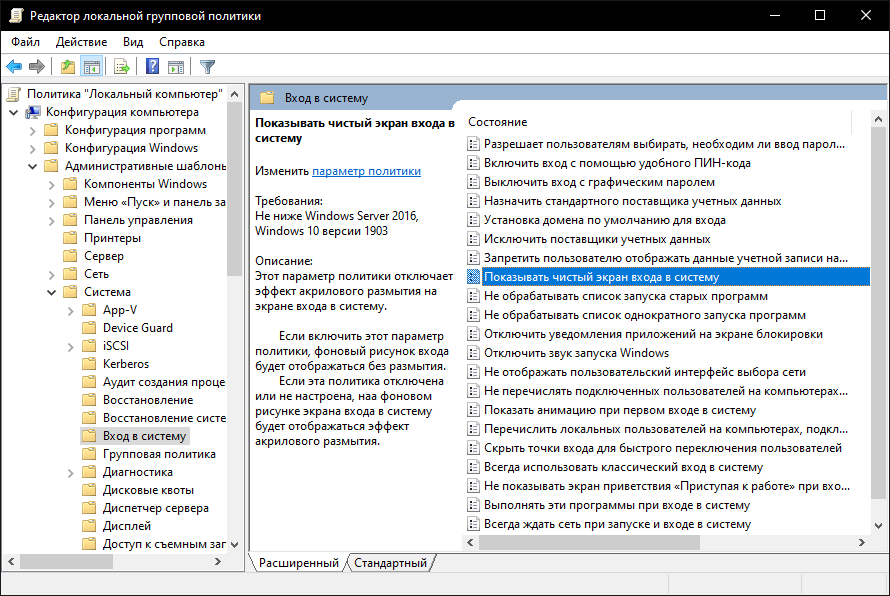This screenshot has width=890, height=596.
Task: Select policy "Не обрабатывать список запуска старых программ"
Action: coord(625,296)
